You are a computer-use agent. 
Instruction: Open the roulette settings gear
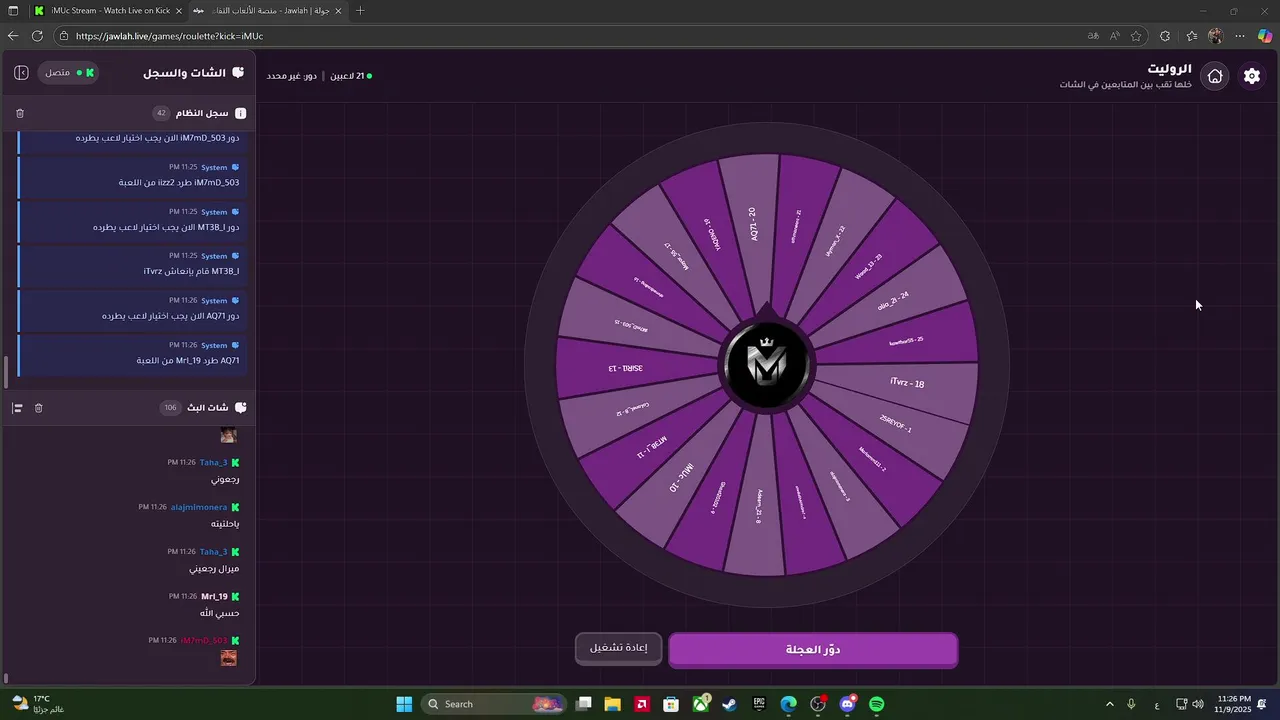tap(1251, 76)
